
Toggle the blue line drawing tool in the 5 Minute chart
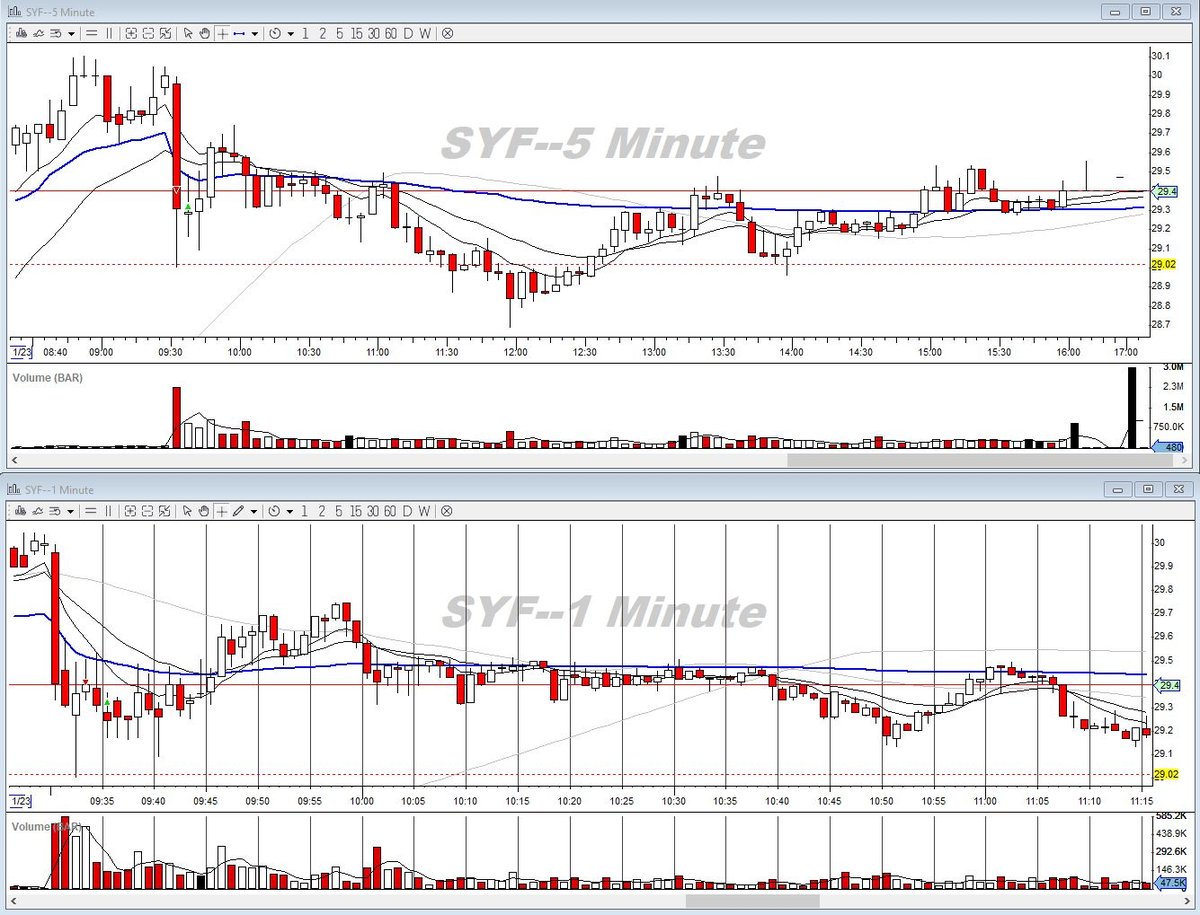tap(239, 33)
